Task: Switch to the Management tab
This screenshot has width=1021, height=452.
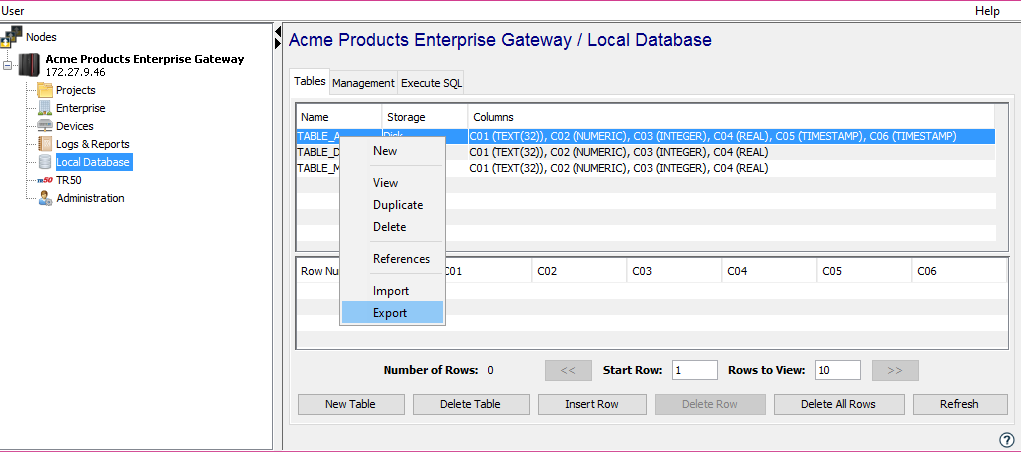Action: click(363, 83)
